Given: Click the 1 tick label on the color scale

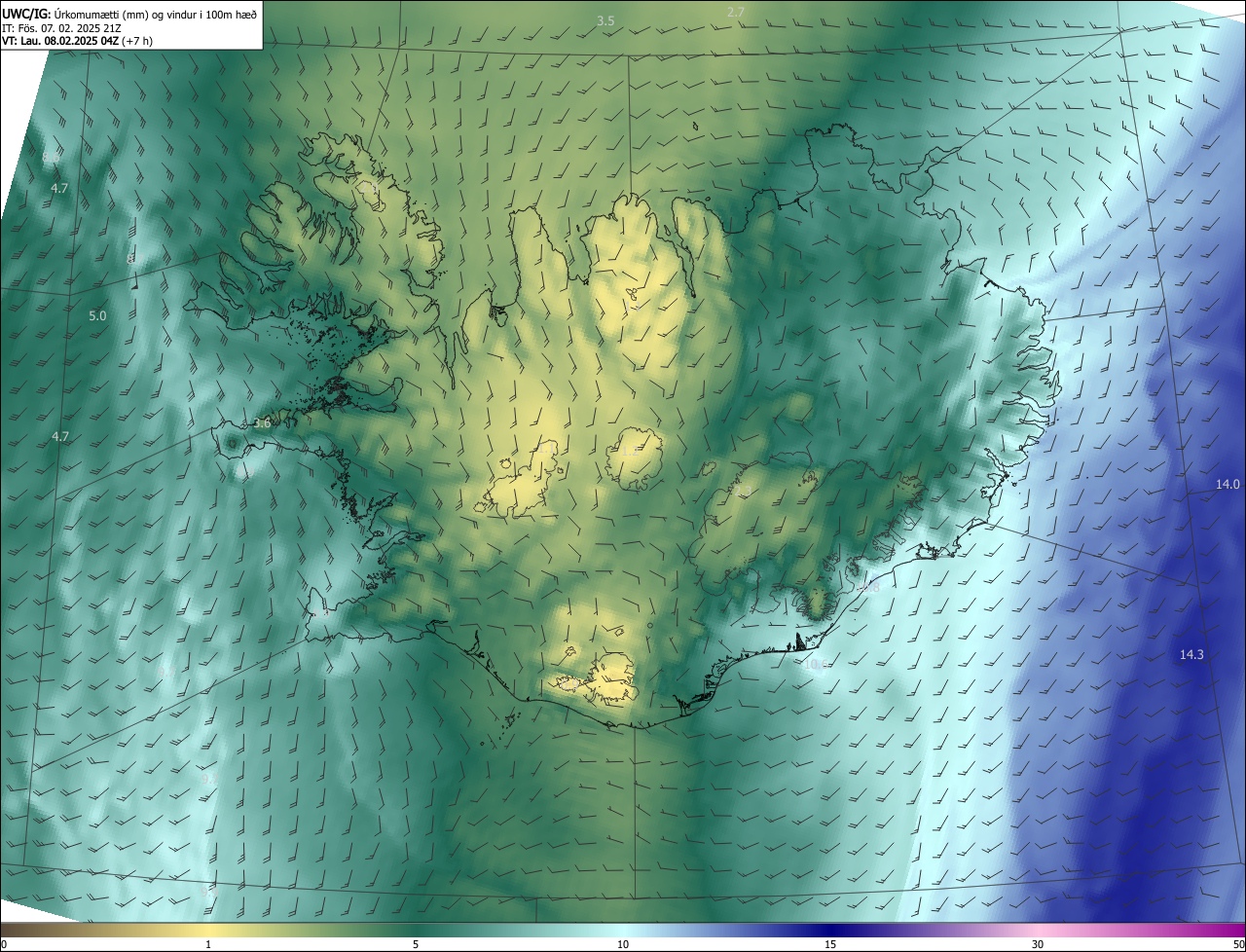Looking at the screenshot, I should tap(208, 945).
